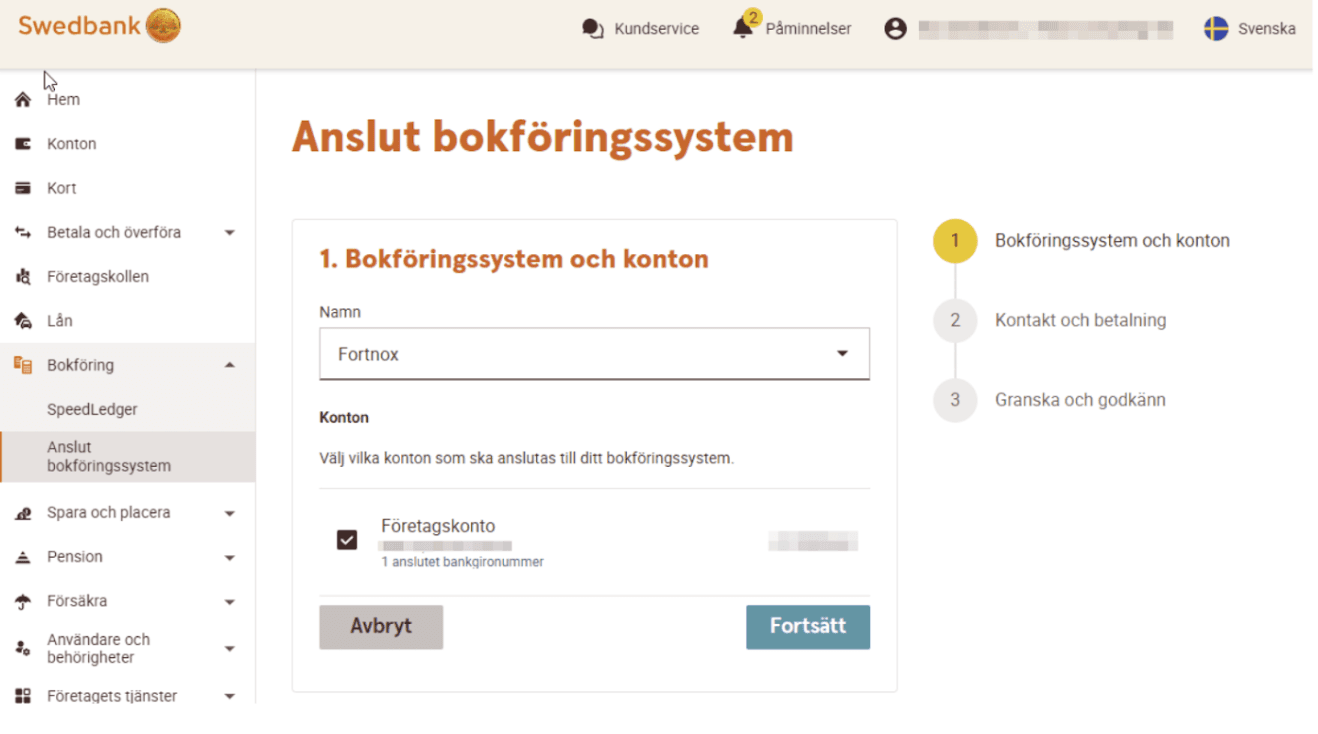
Task: Expand the Pension menu arrow
Action: click(229, 558)
